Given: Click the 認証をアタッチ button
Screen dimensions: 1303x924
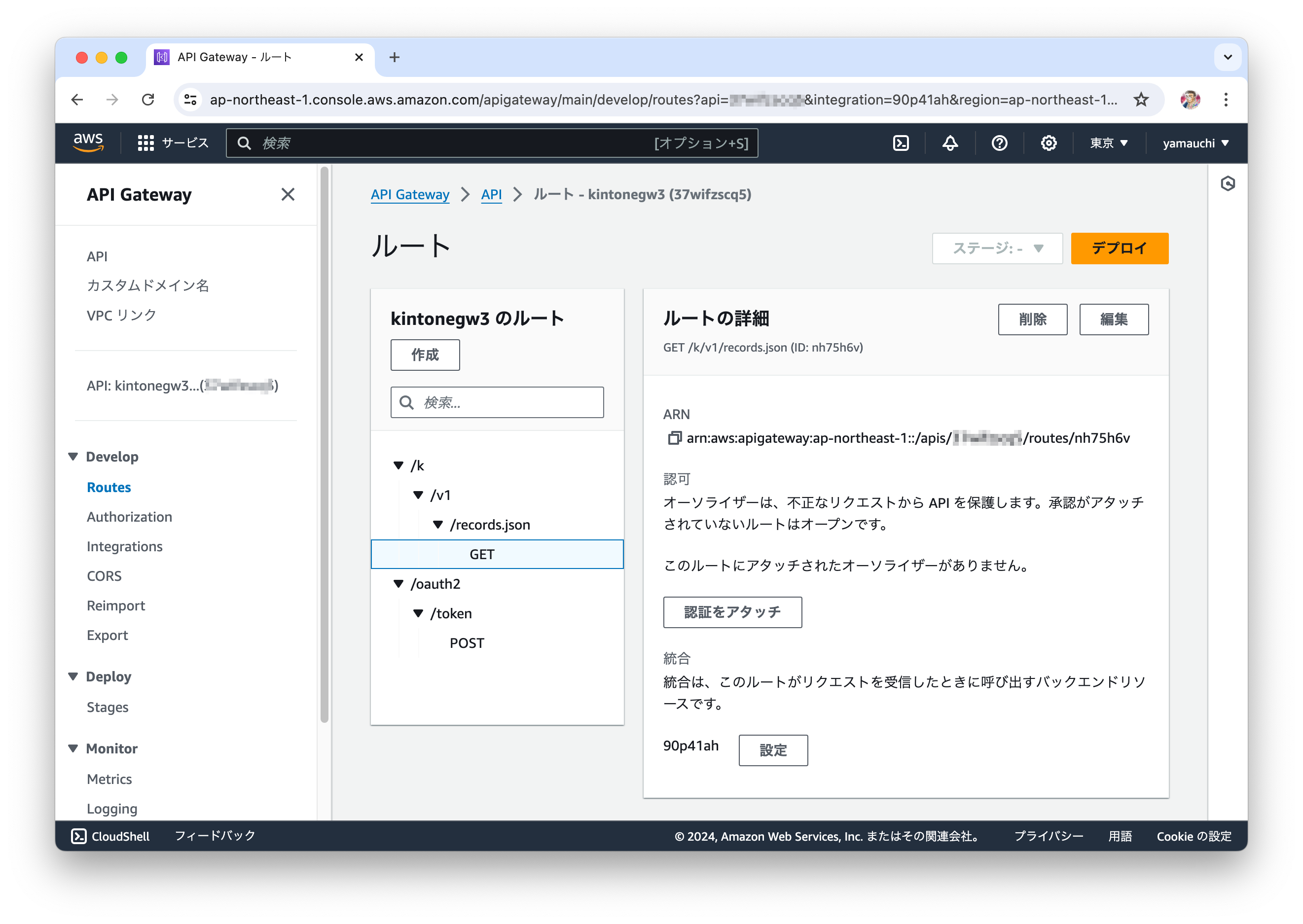Looking at the screenshot, I should pyautogui.click(x=732, y=612).
